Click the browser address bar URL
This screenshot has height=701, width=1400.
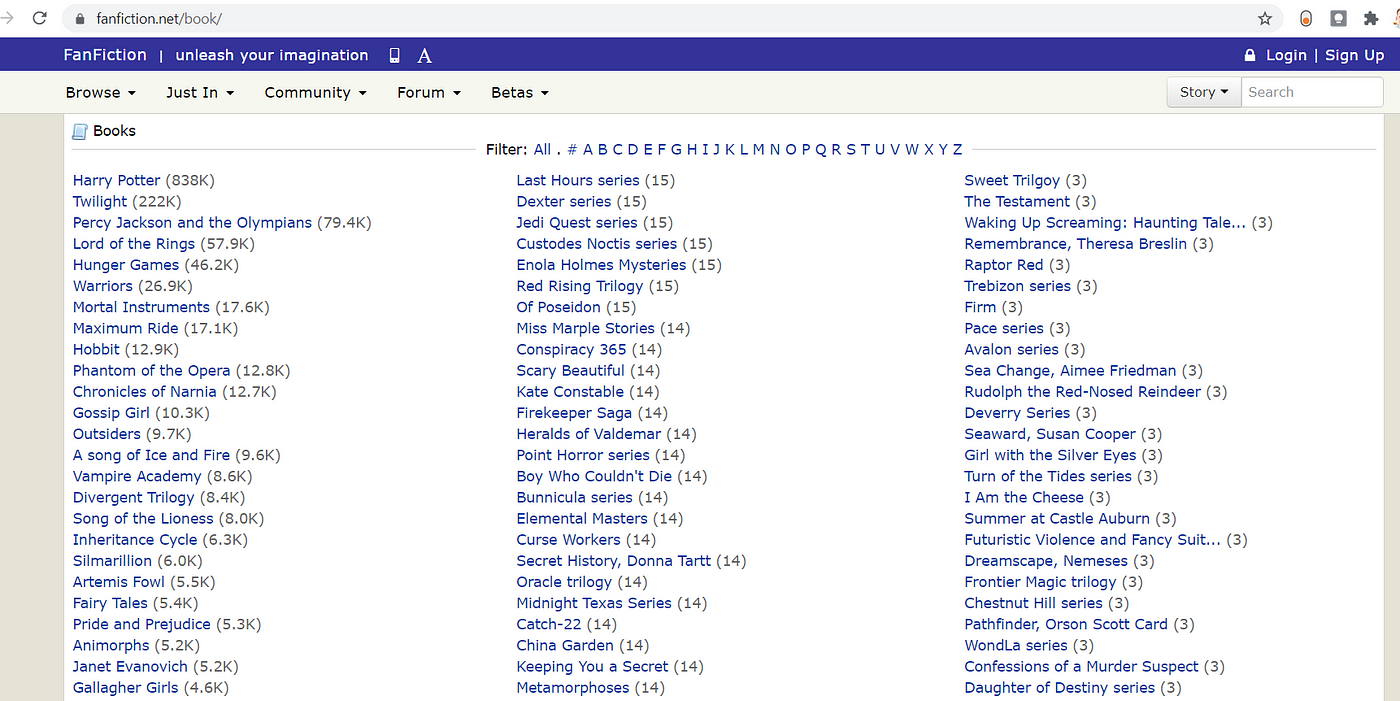tap(159, 19)
